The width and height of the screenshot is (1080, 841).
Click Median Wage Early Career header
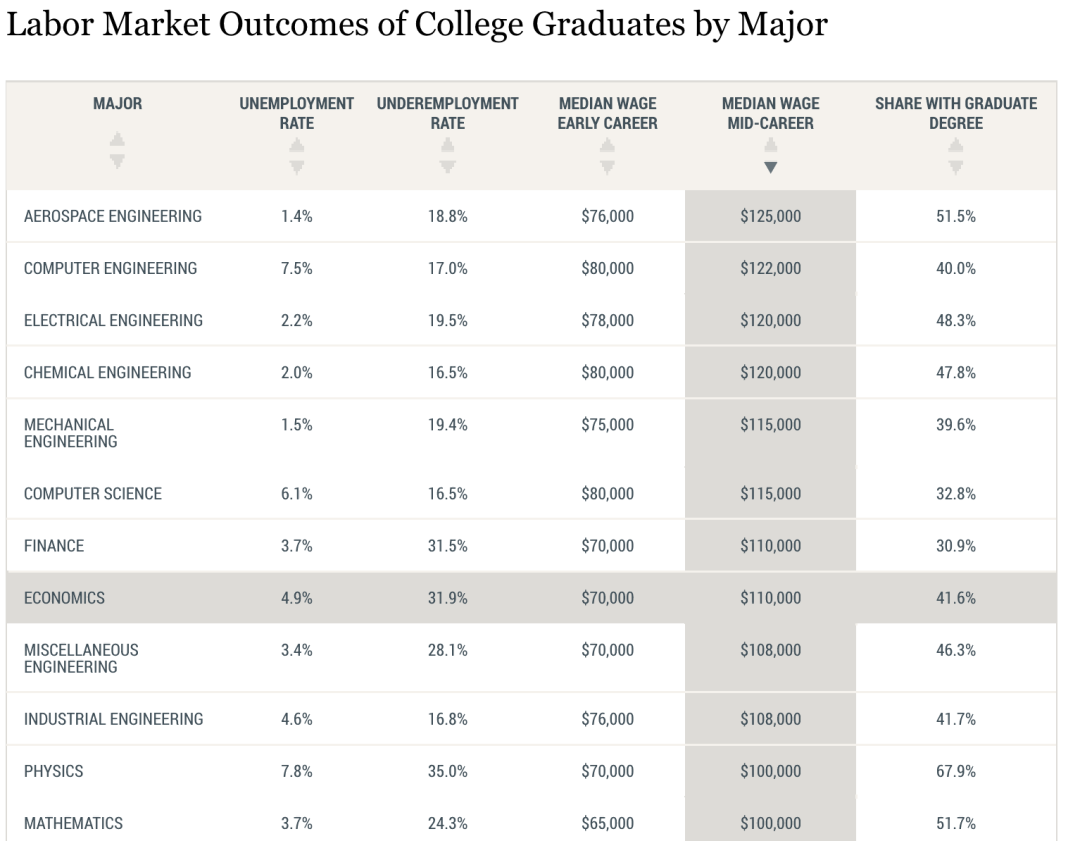[607, 113]
